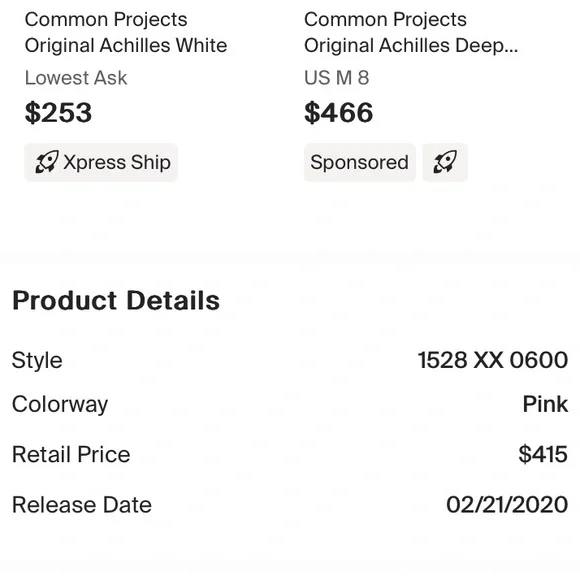Open the Original Achilles Deep product title

411,45
